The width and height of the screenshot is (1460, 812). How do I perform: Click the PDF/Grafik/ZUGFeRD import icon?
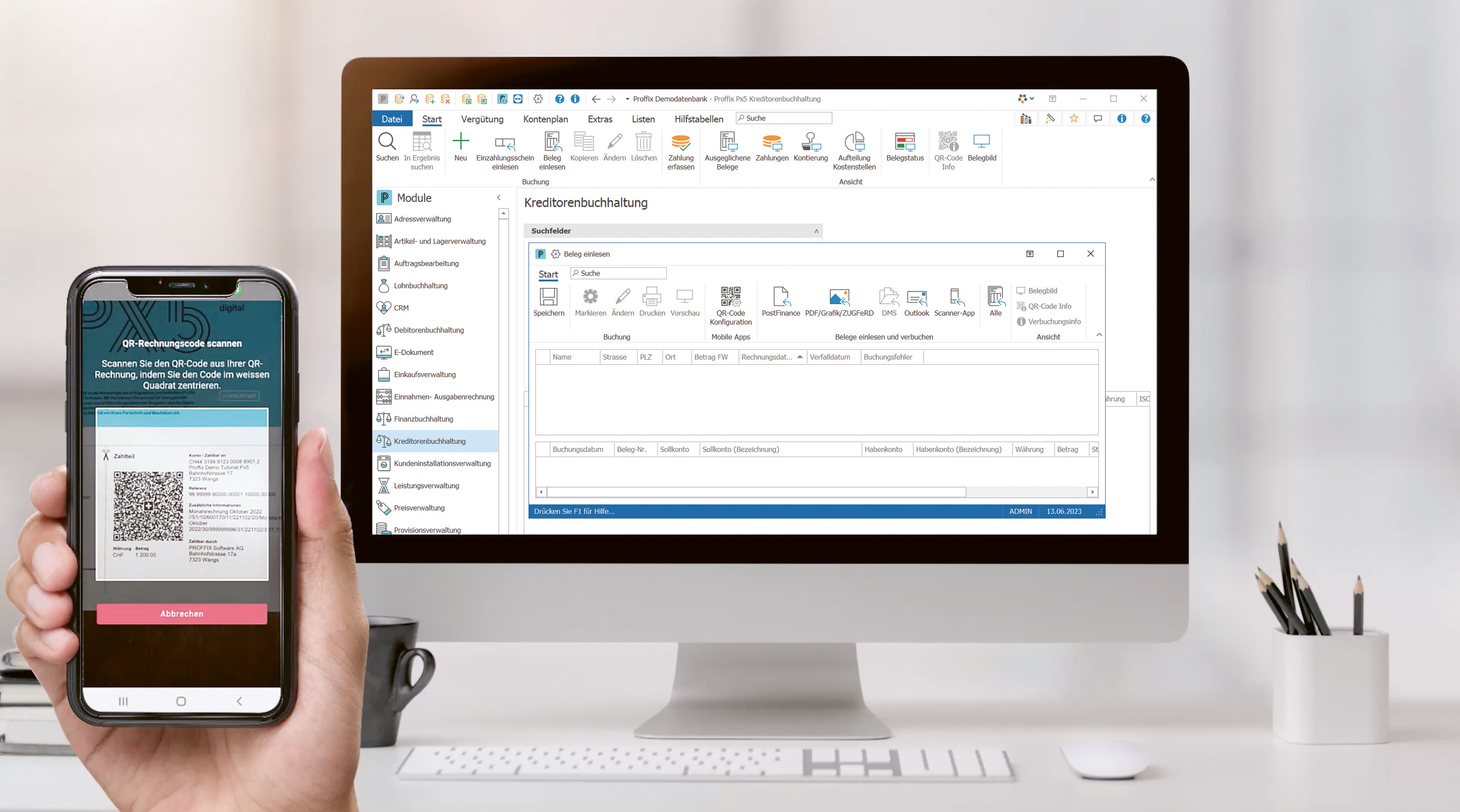coord(839,297)
